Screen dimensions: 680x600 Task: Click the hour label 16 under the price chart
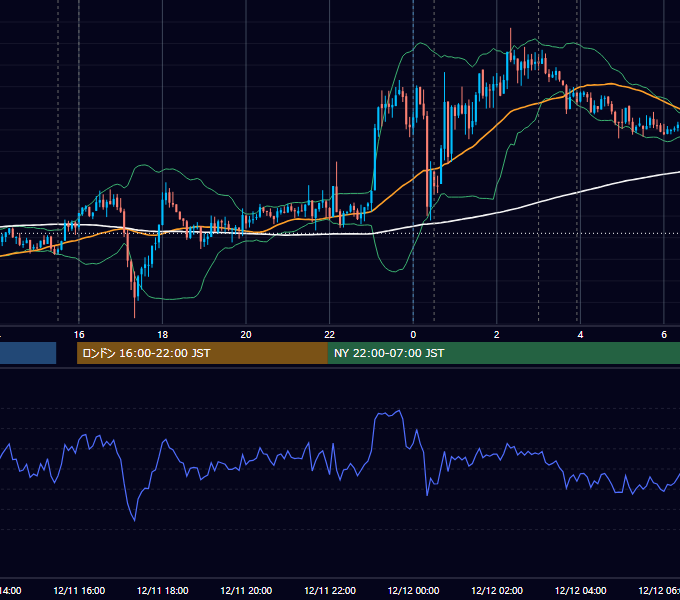point(79,335)
